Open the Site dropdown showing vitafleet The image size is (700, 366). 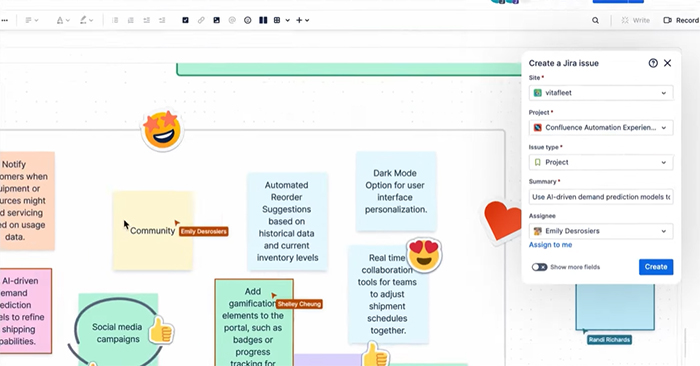601,93
